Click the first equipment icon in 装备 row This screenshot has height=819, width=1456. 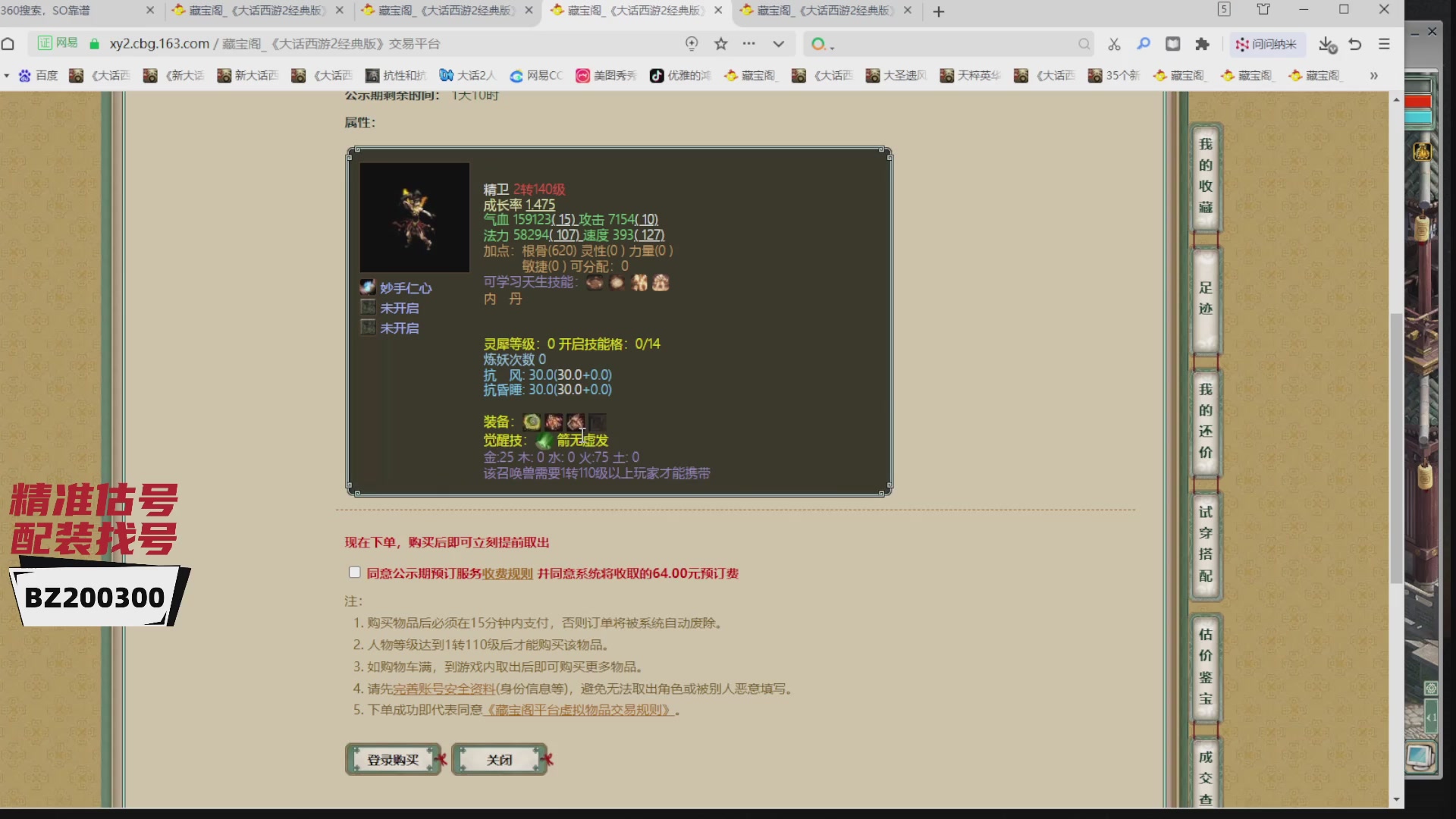pos(532,422)
